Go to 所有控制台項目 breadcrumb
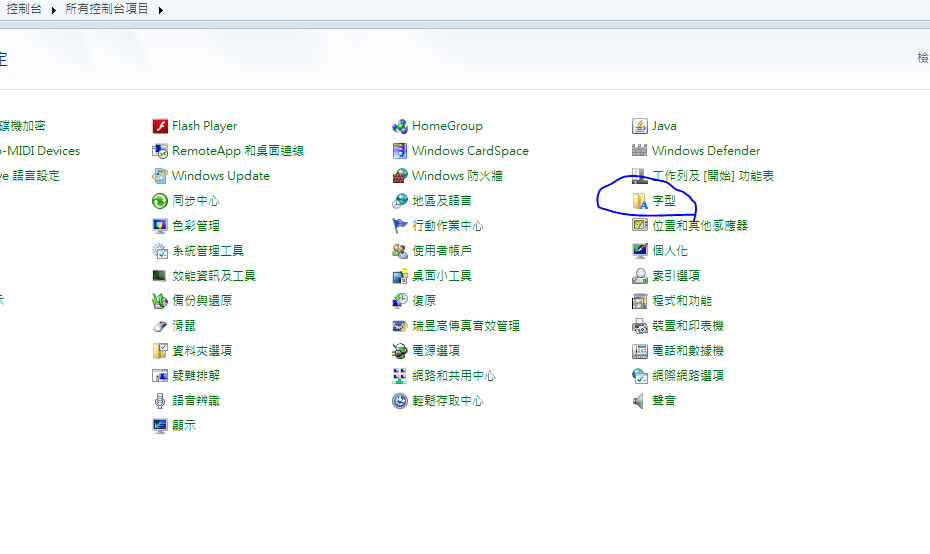The height and width of the screenshot is (554, 930). [107, 9]
